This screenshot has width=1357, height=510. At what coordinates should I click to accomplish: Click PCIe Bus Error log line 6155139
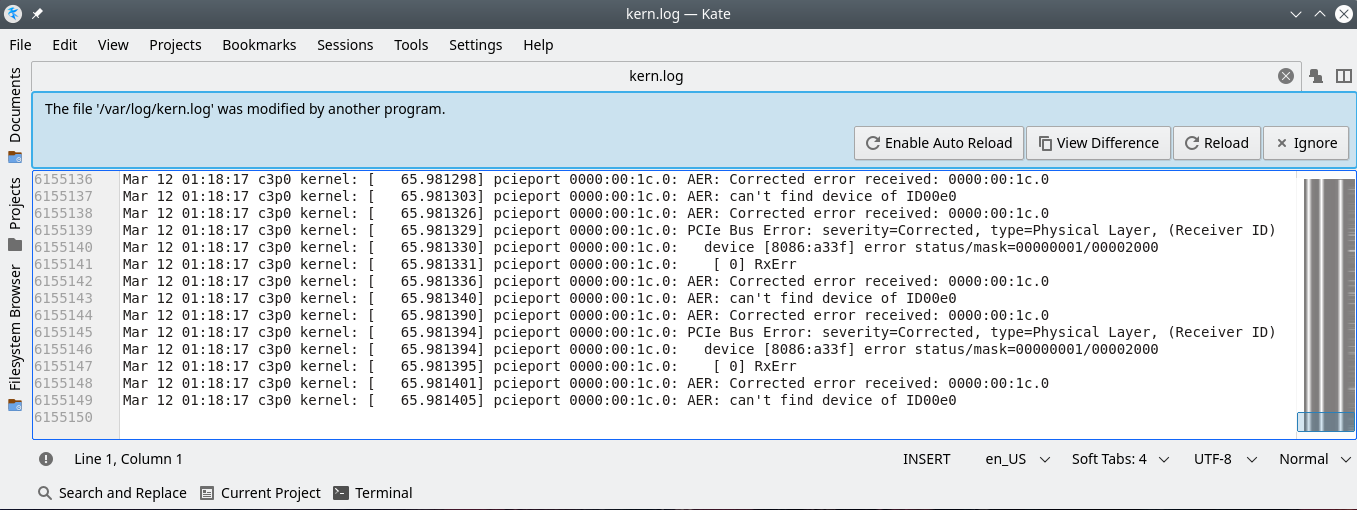699,230
